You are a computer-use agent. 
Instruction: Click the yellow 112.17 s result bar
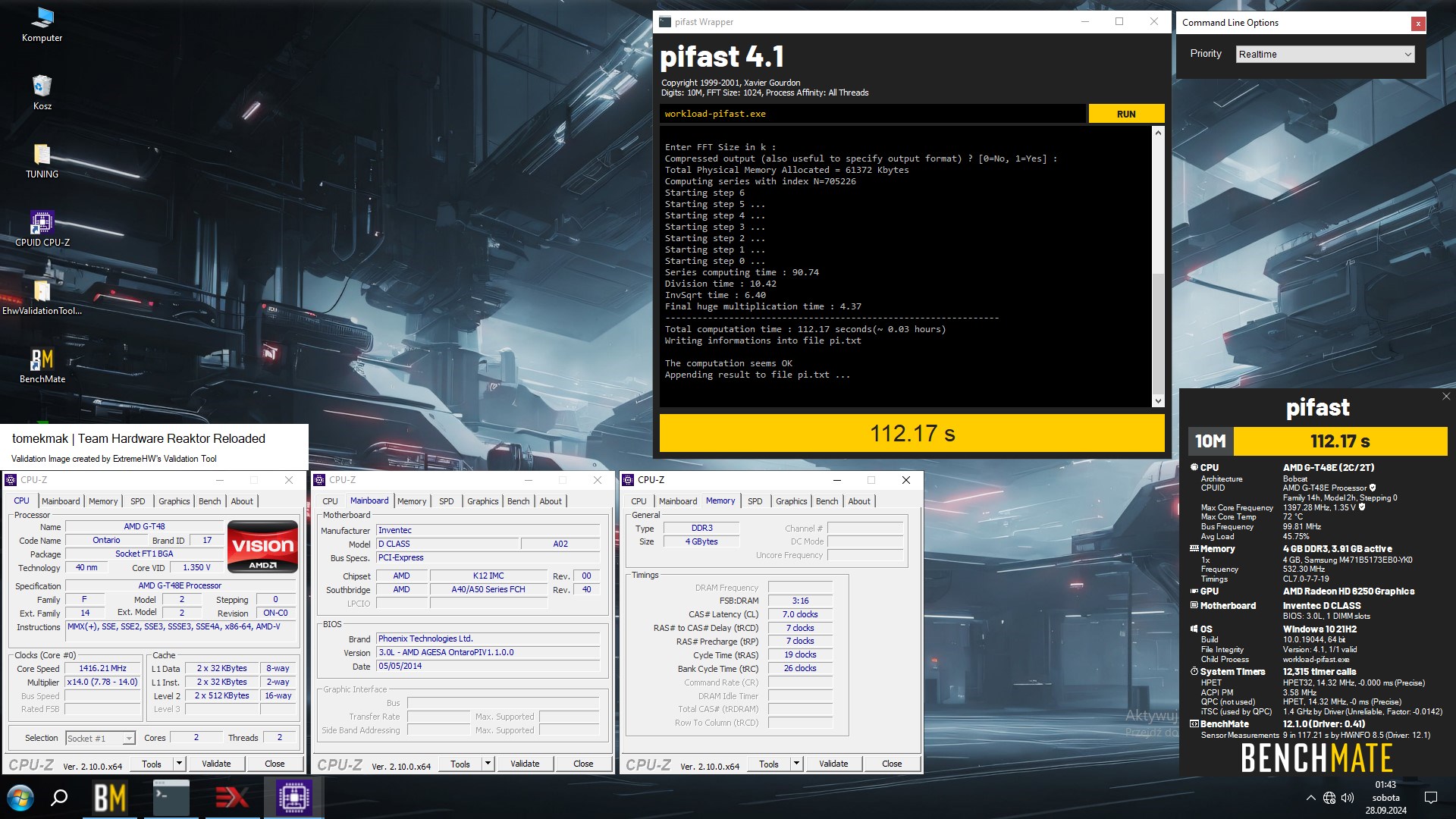(912, 433)
